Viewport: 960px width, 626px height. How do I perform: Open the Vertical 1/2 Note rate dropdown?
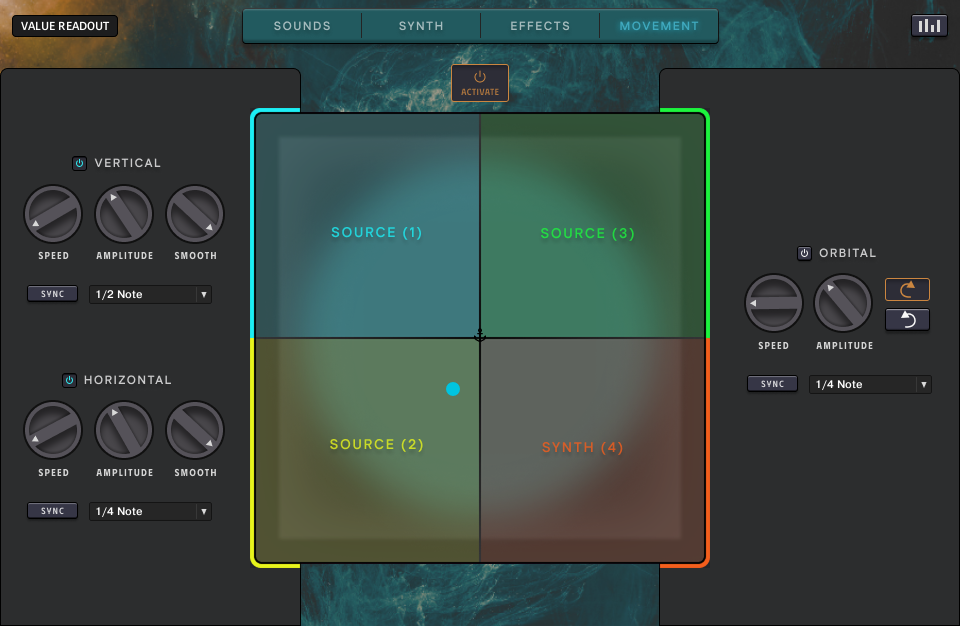point(150,294)
